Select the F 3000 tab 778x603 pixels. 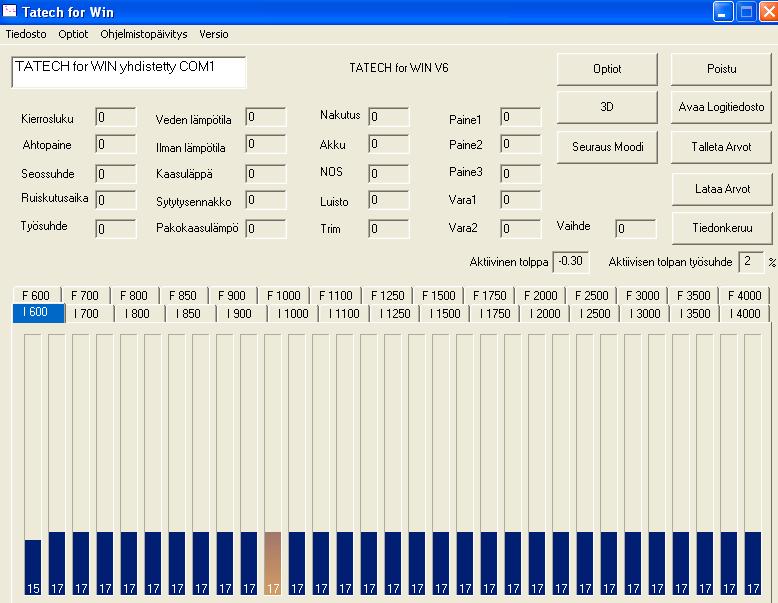click(x=643, y=296)
